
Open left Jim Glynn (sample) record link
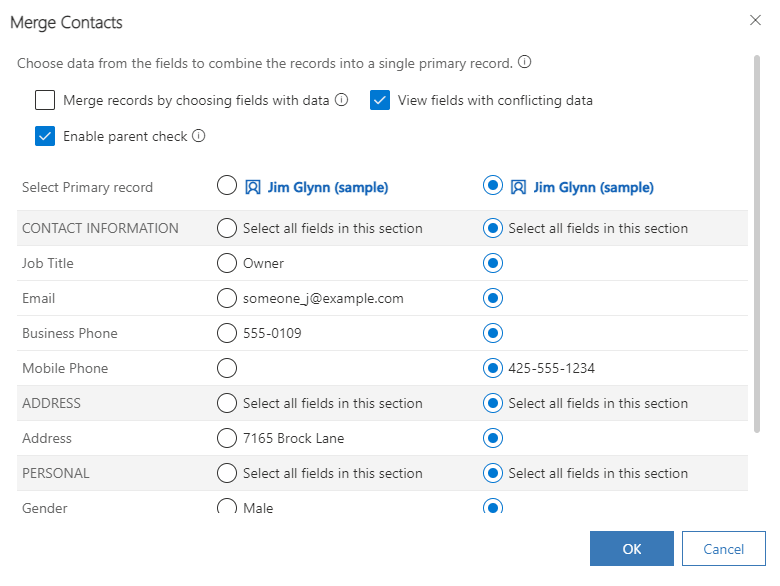tap(328, 188)
